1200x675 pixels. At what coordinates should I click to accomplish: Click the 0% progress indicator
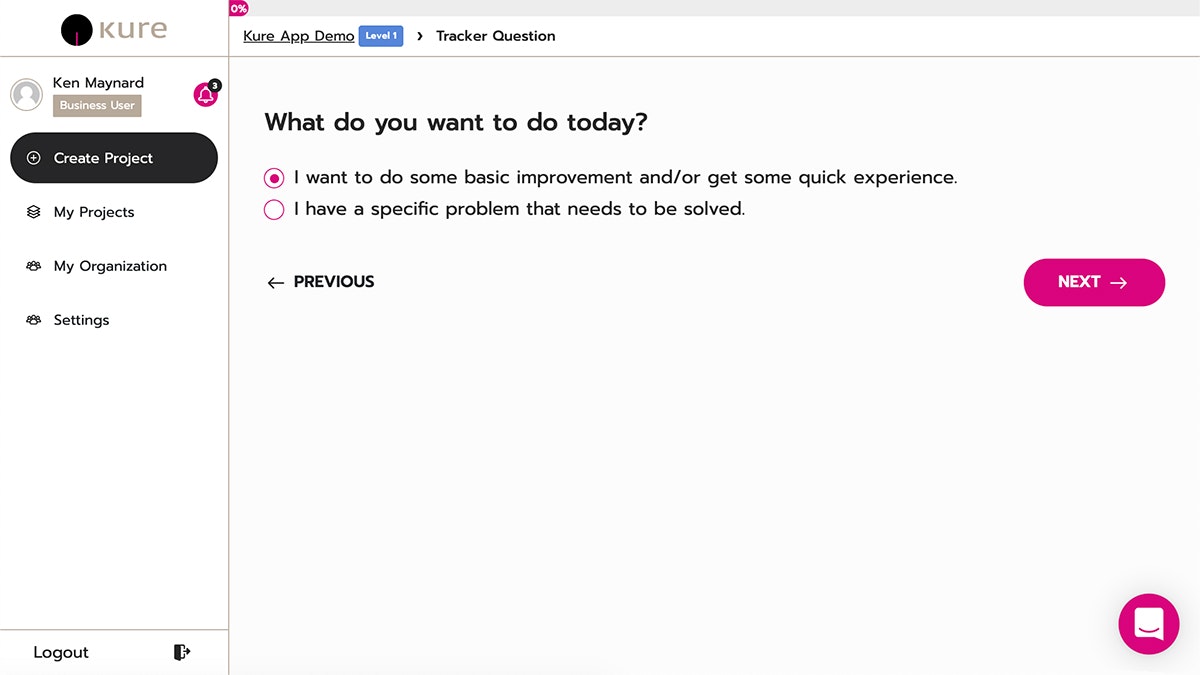click(238, 8)
